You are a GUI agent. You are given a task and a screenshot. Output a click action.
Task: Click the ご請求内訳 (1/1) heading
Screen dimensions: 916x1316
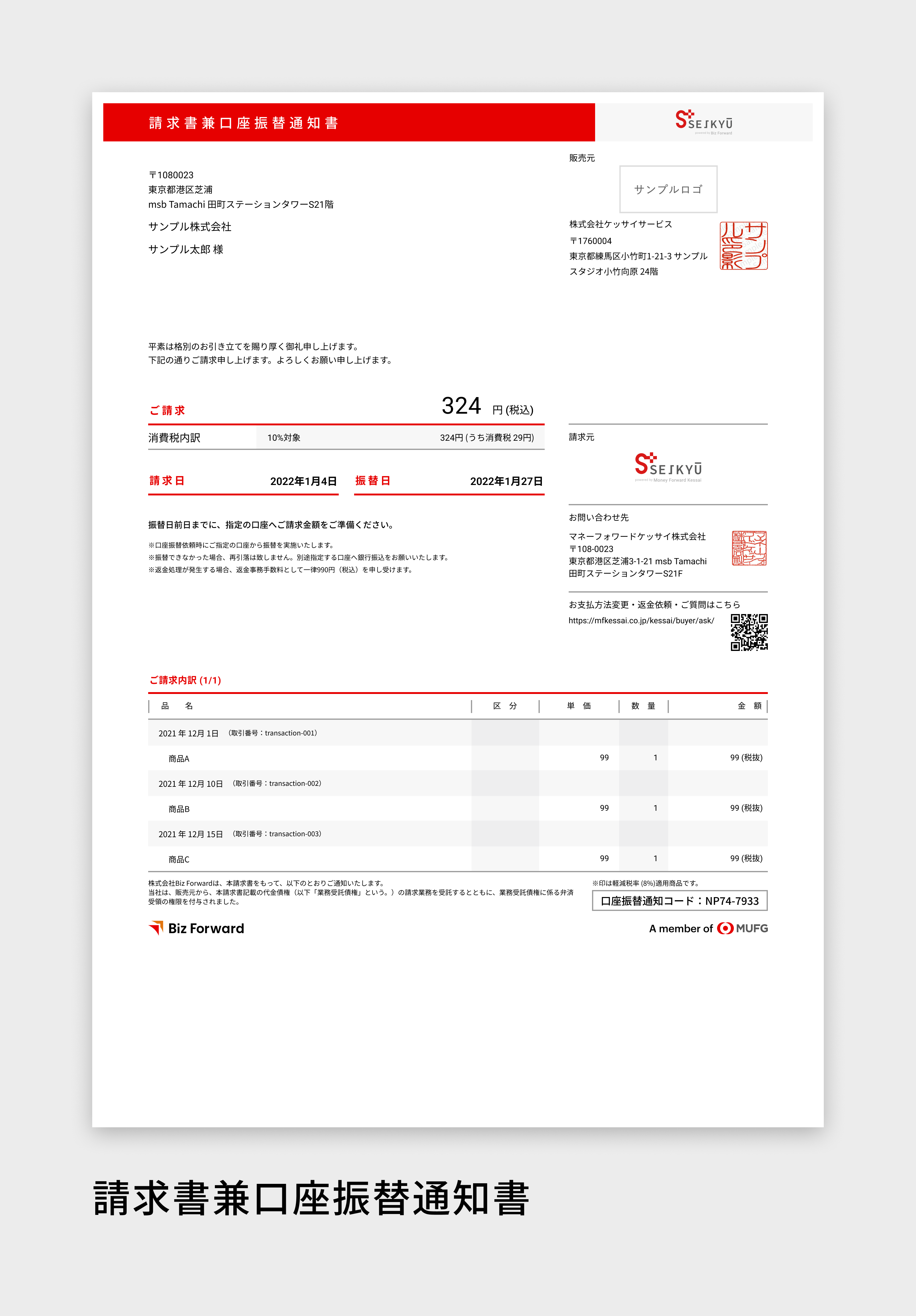[185, 680]
